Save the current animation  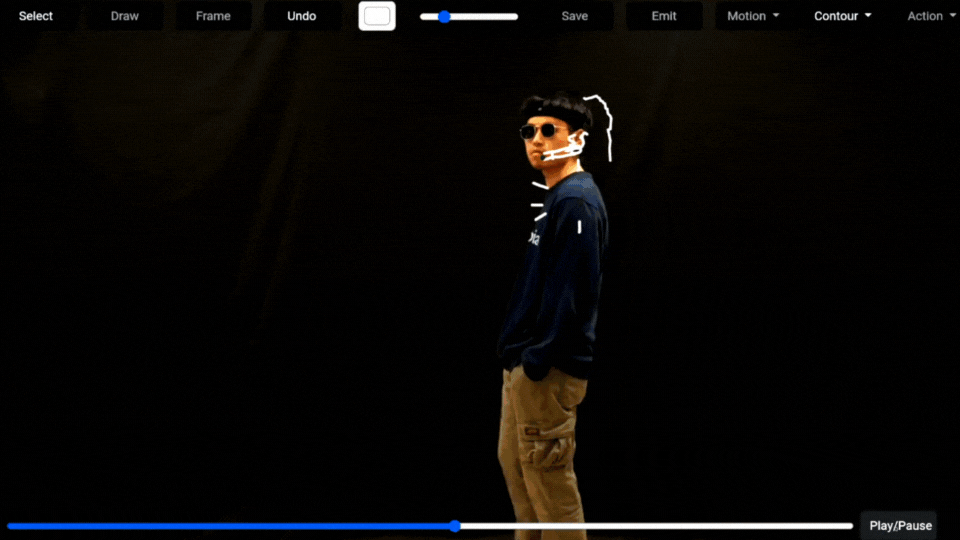click(x=575, y=16)
